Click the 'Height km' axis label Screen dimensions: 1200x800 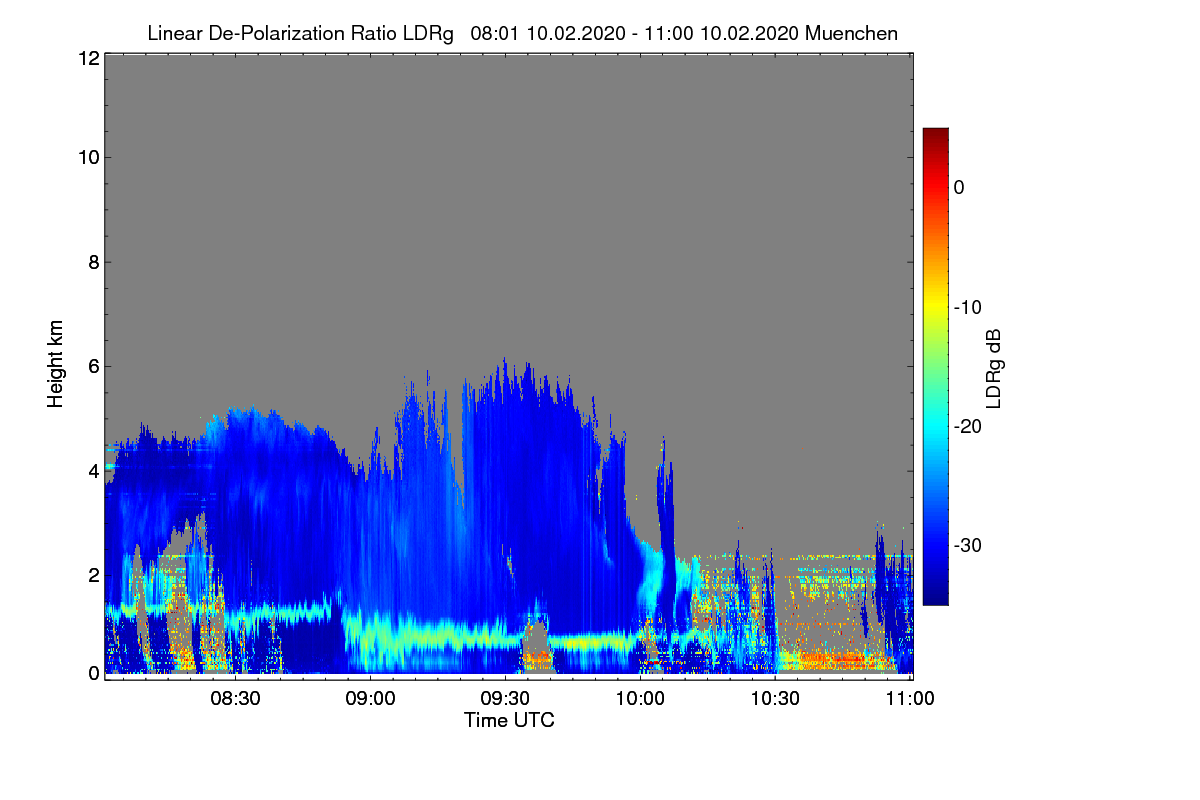click(56, 364)
